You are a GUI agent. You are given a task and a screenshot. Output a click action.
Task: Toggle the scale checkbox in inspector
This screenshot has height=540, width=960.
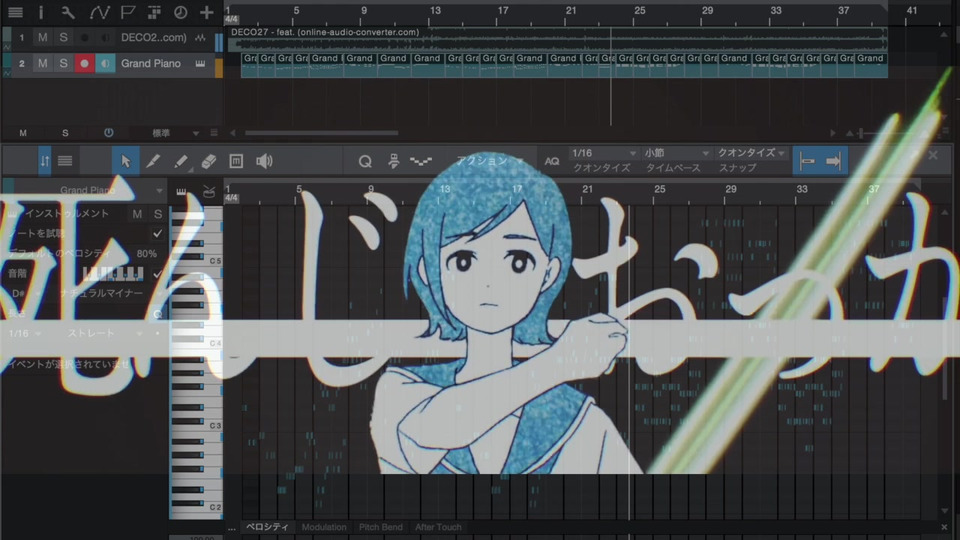[x=157, y=273]
